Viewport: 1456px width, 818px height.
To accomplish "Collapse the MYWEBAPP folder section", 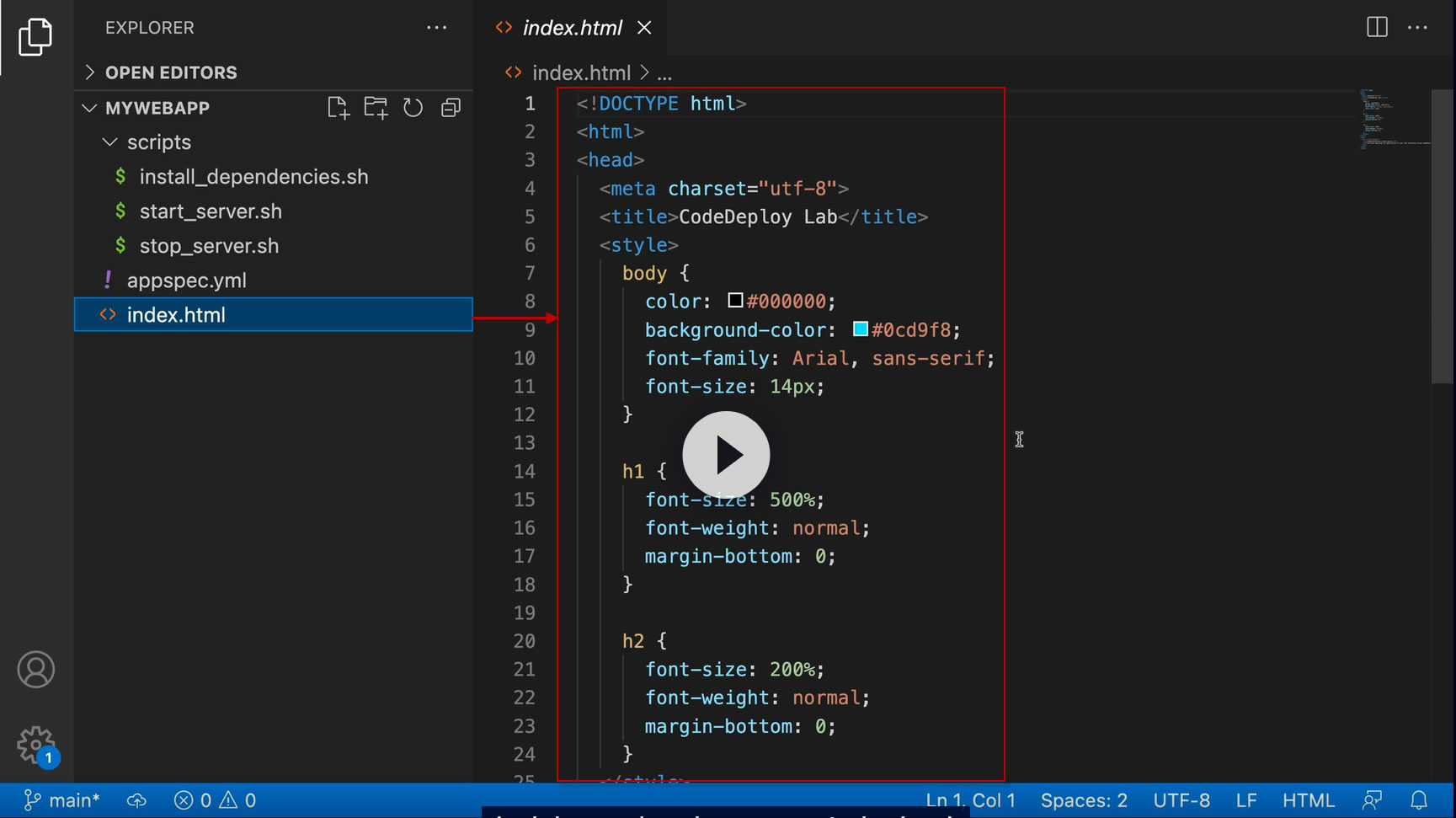I will [157, 108].
